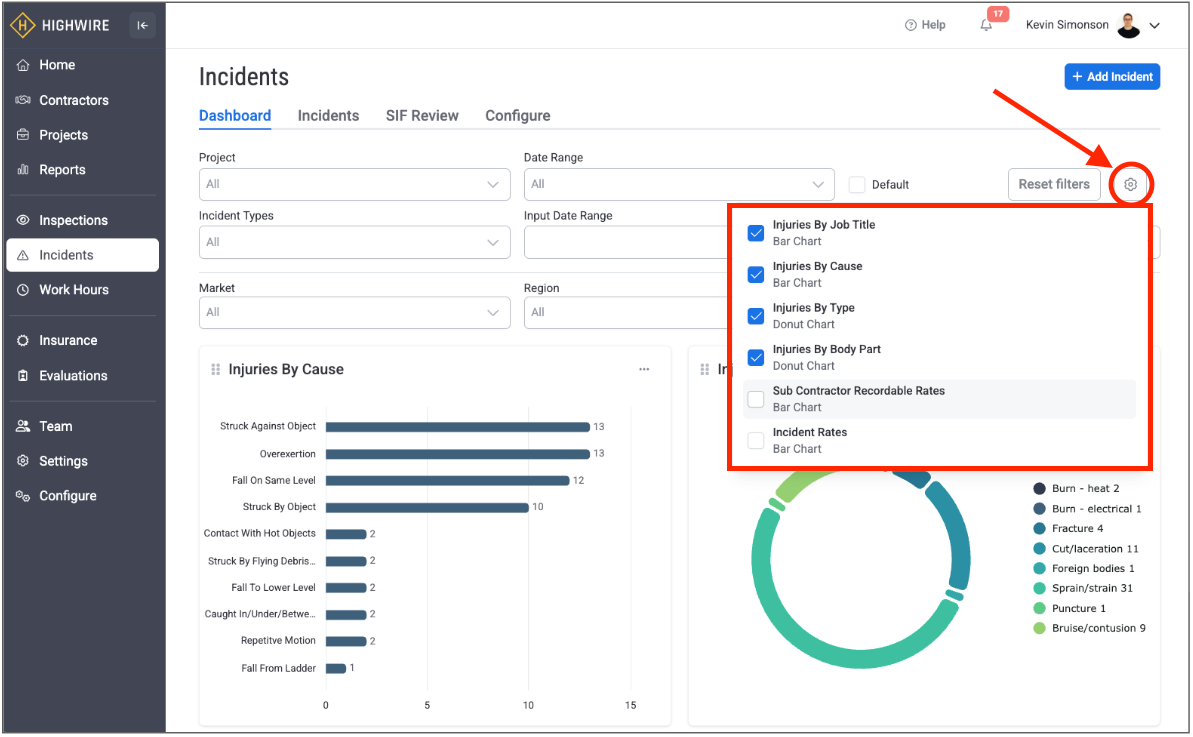
Task: Collapse the sidebar with arrow icon
Action: tap(142, 26)
